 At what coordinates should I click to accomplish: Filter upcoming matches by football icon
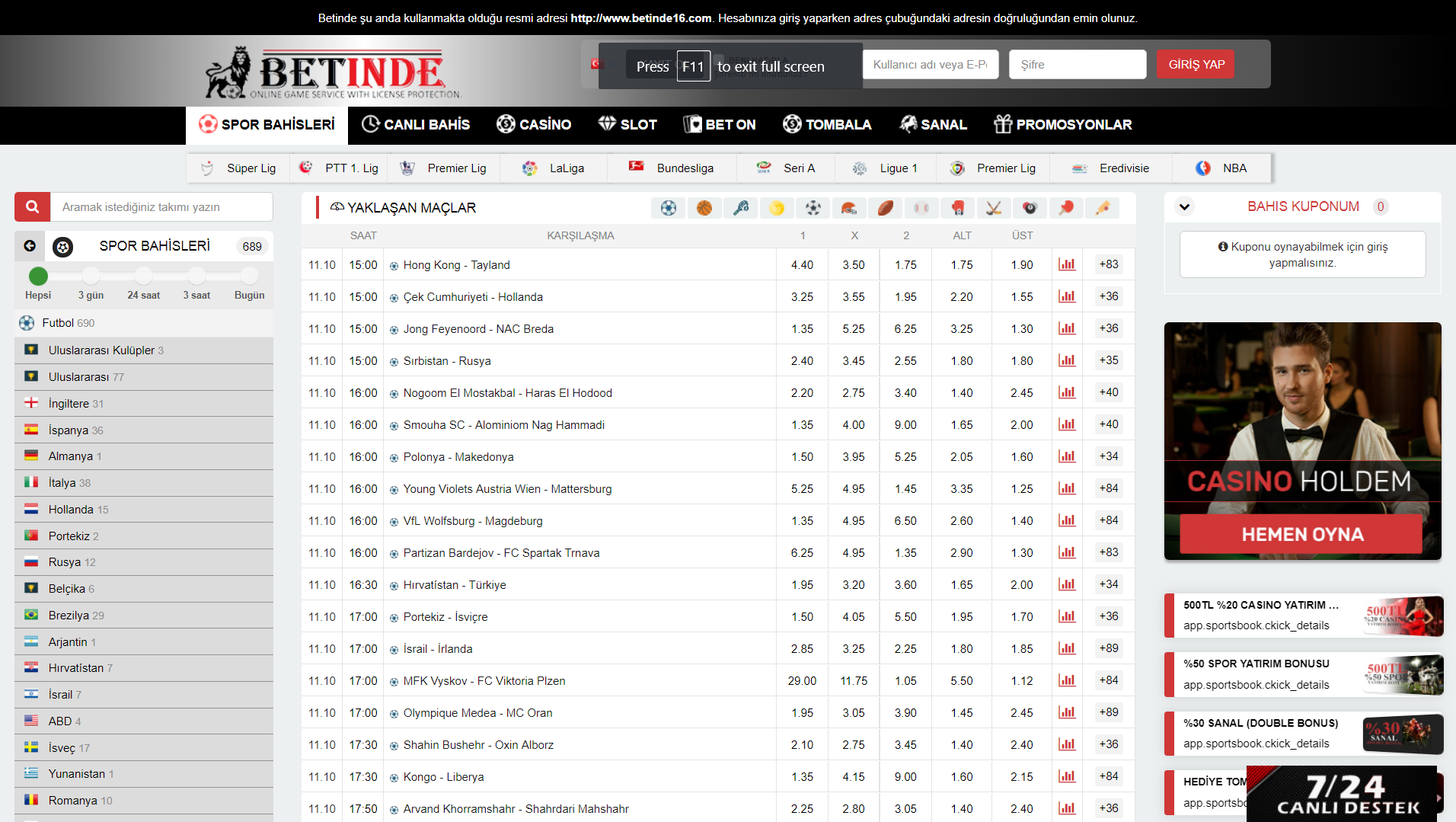[x=669, y=208]
